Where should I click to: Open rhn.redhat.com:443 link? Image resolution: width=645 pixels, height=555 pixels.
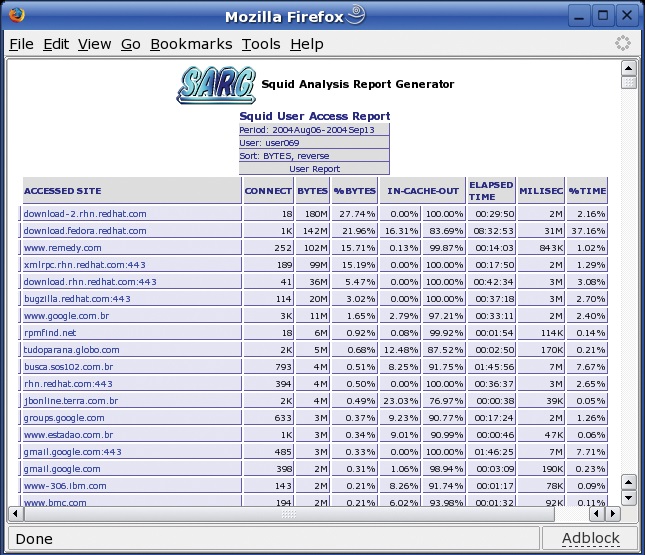pyautogui.click(x=68, y=384)
